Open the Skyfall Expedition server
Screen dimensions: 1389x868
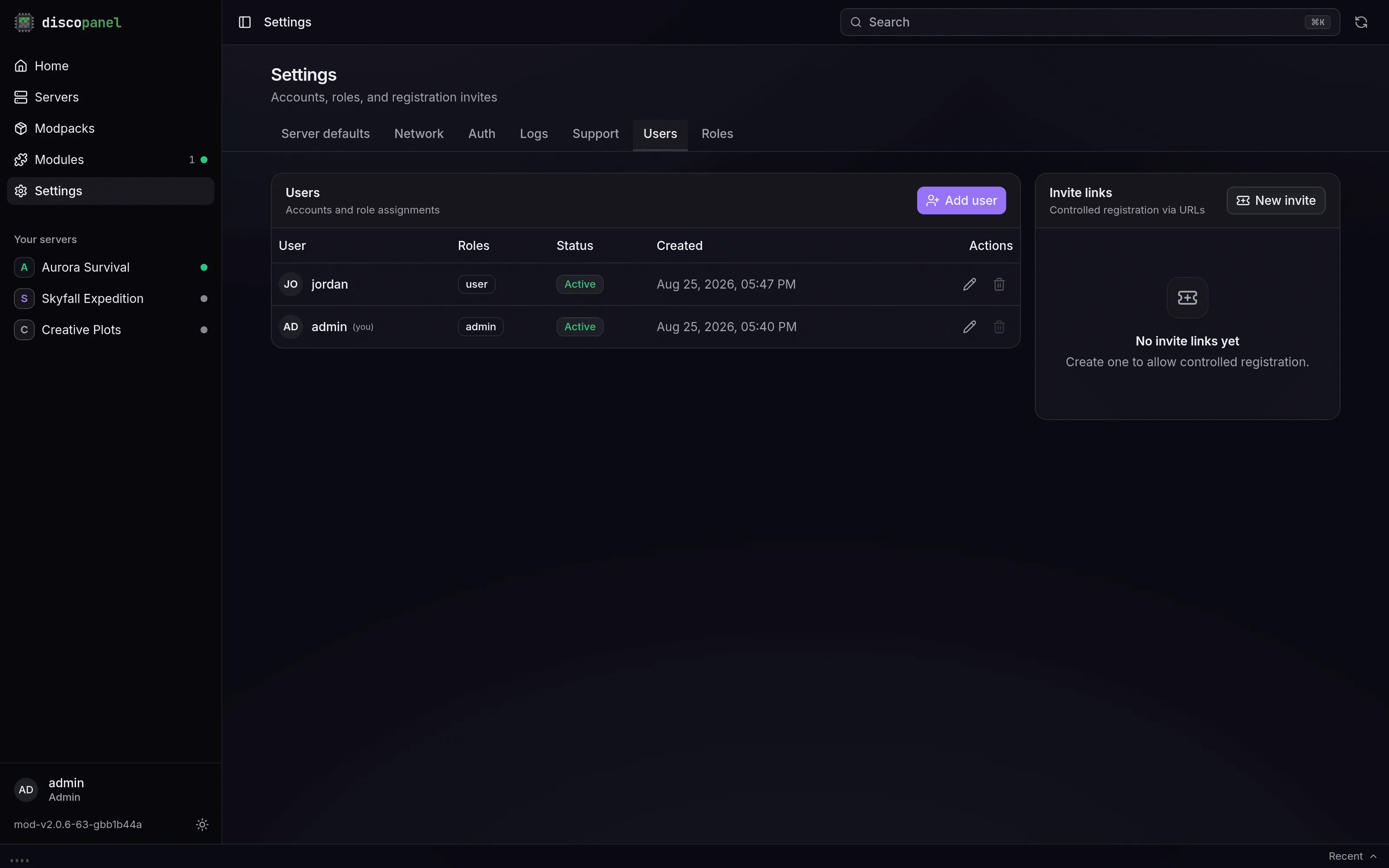pos(110,299)
